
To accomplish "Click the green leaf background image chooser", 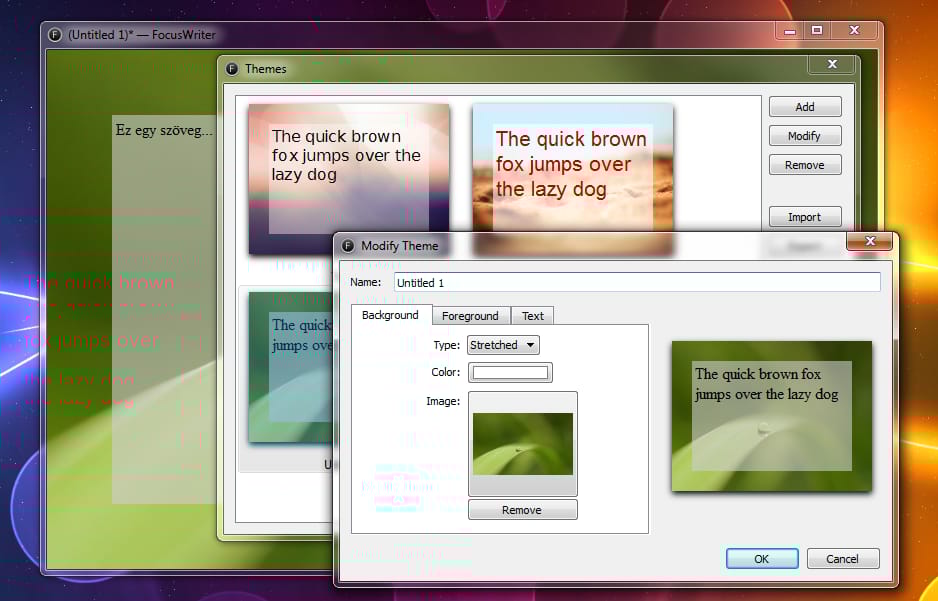I will point(522,444).
